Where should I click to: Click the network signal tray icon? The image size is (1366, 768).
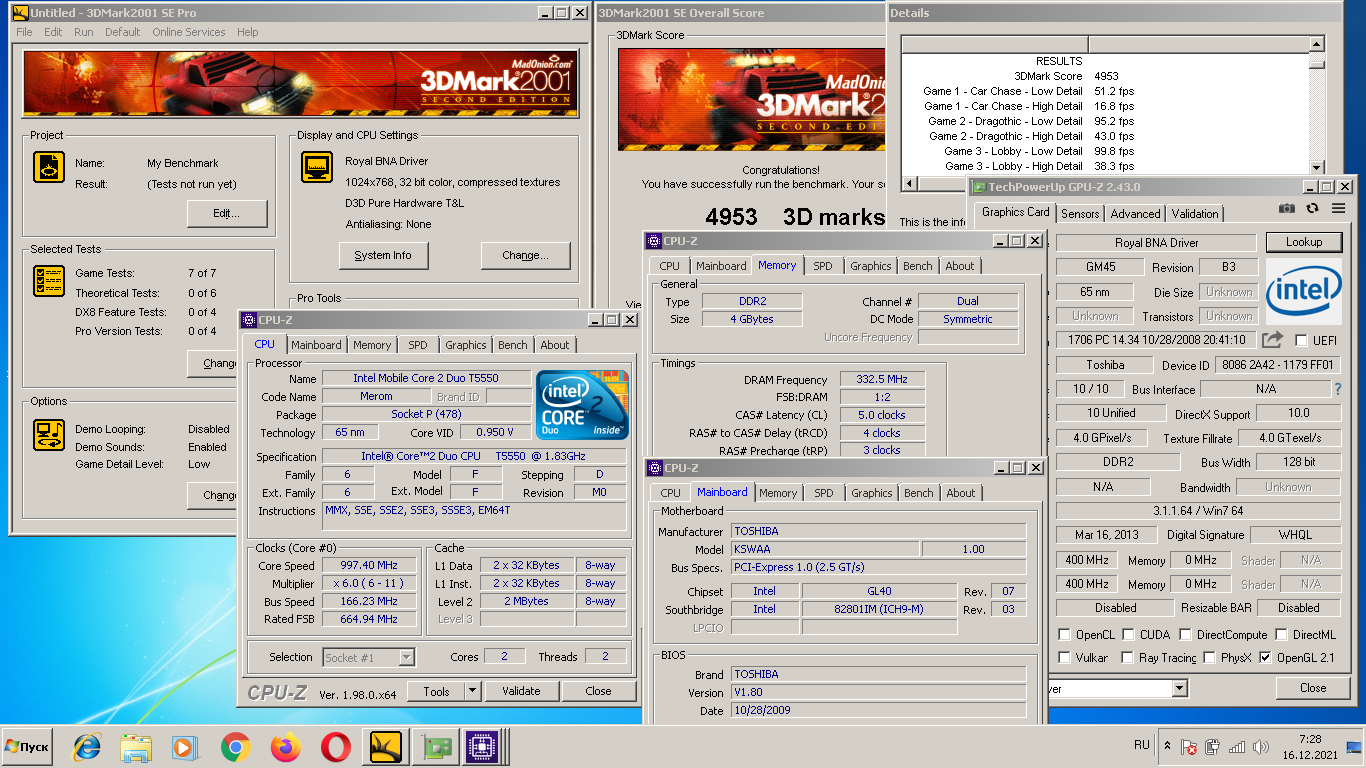[x=1237, y=747]
